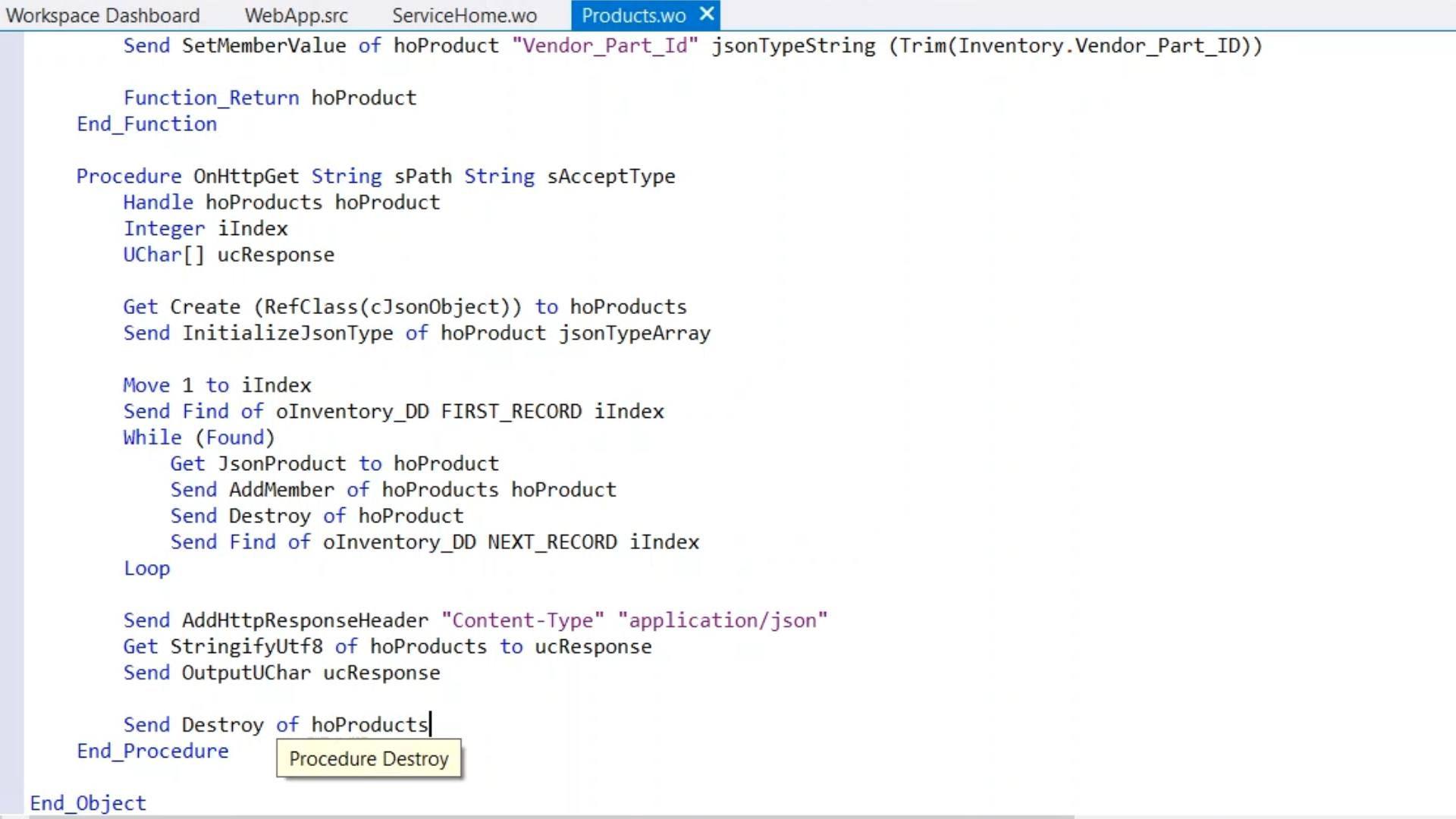Click on "Content-Type" string in code

point(522,620)
